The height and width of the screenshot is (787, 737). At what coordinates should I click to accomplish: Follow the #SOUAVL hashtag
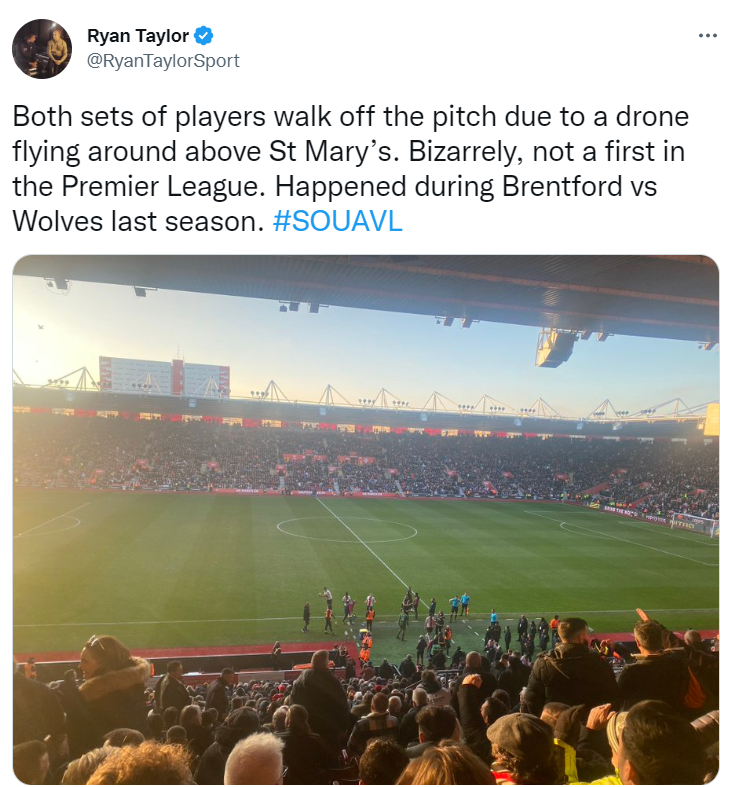337,221
